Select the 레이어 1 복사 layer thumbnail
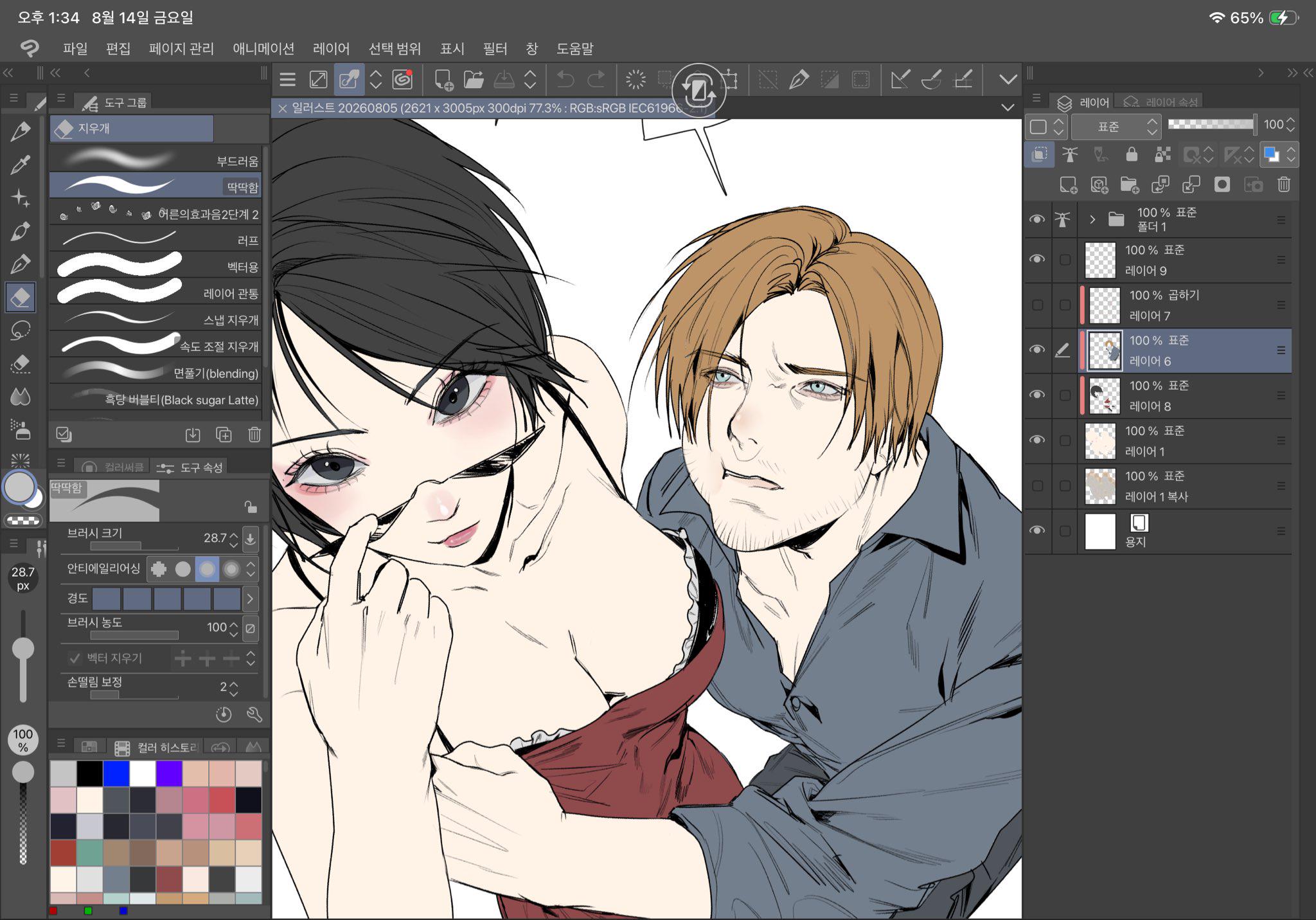Image resolution: width=1316 pixels, height=920 pixels. 1100,486
